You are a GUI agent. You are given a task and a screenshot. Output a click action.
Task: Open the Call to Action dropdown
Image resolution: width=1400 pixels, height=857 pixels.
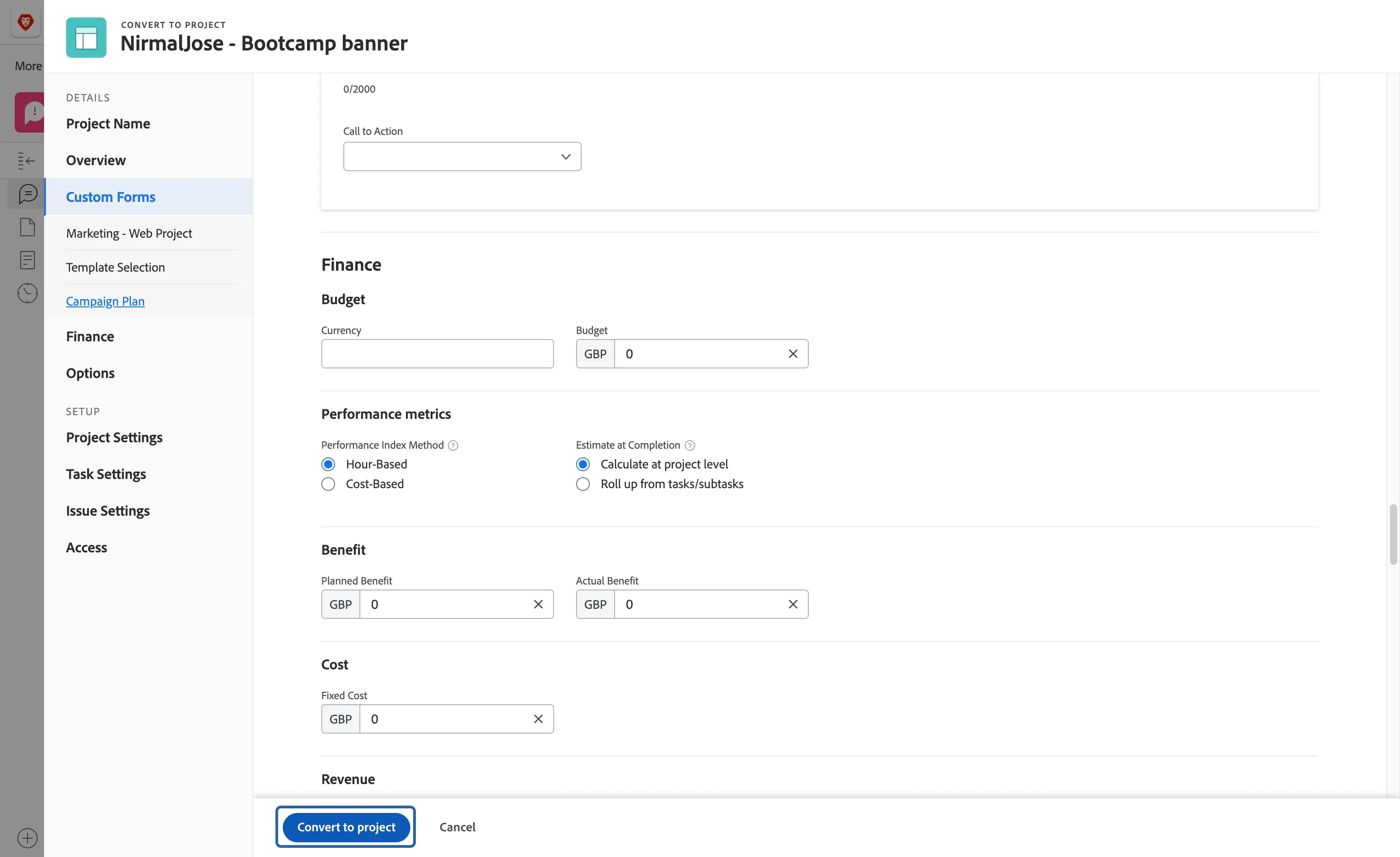[x=462, y=156]
